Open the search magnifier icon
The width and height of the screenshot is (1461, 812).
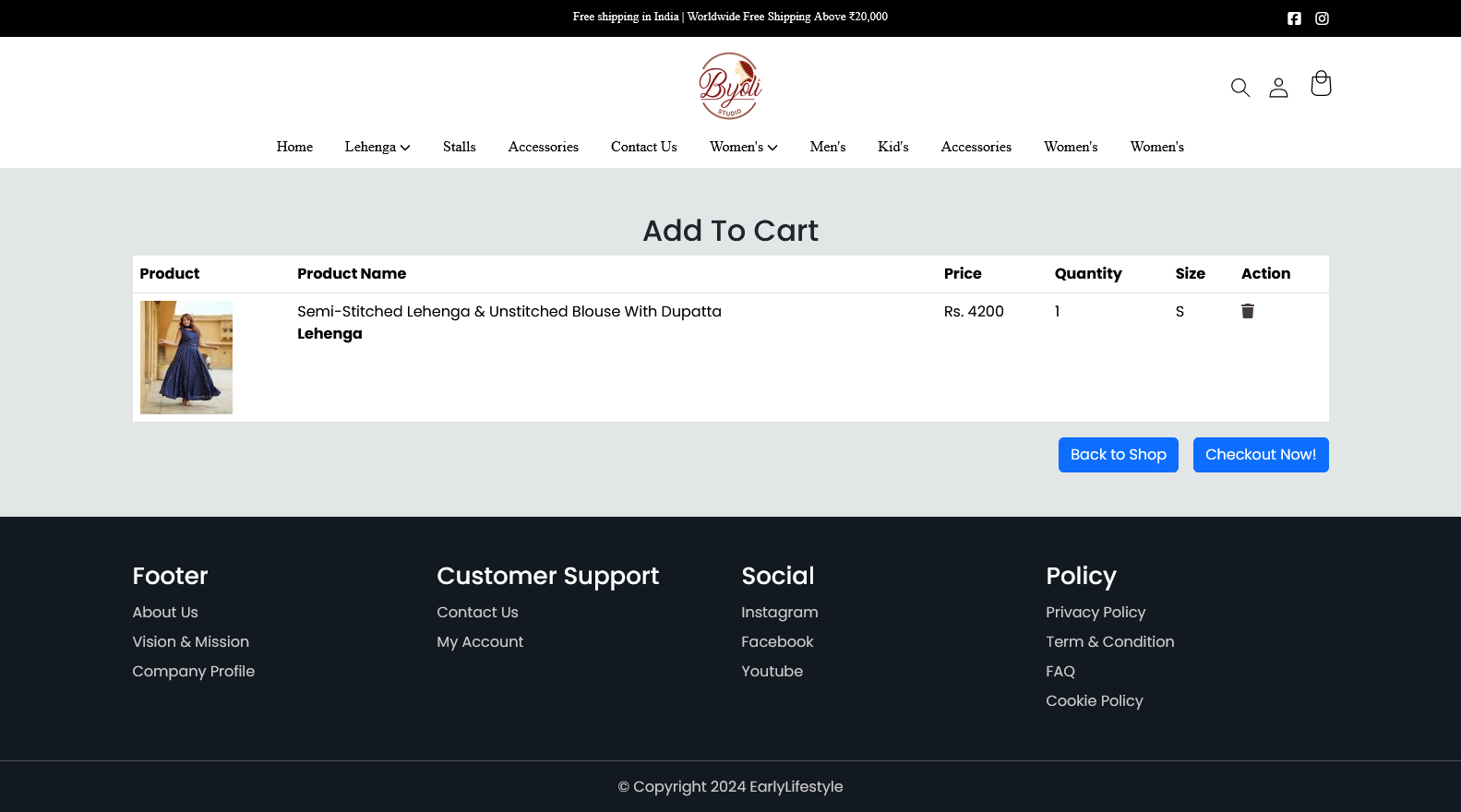click(x=1239, y=88)
